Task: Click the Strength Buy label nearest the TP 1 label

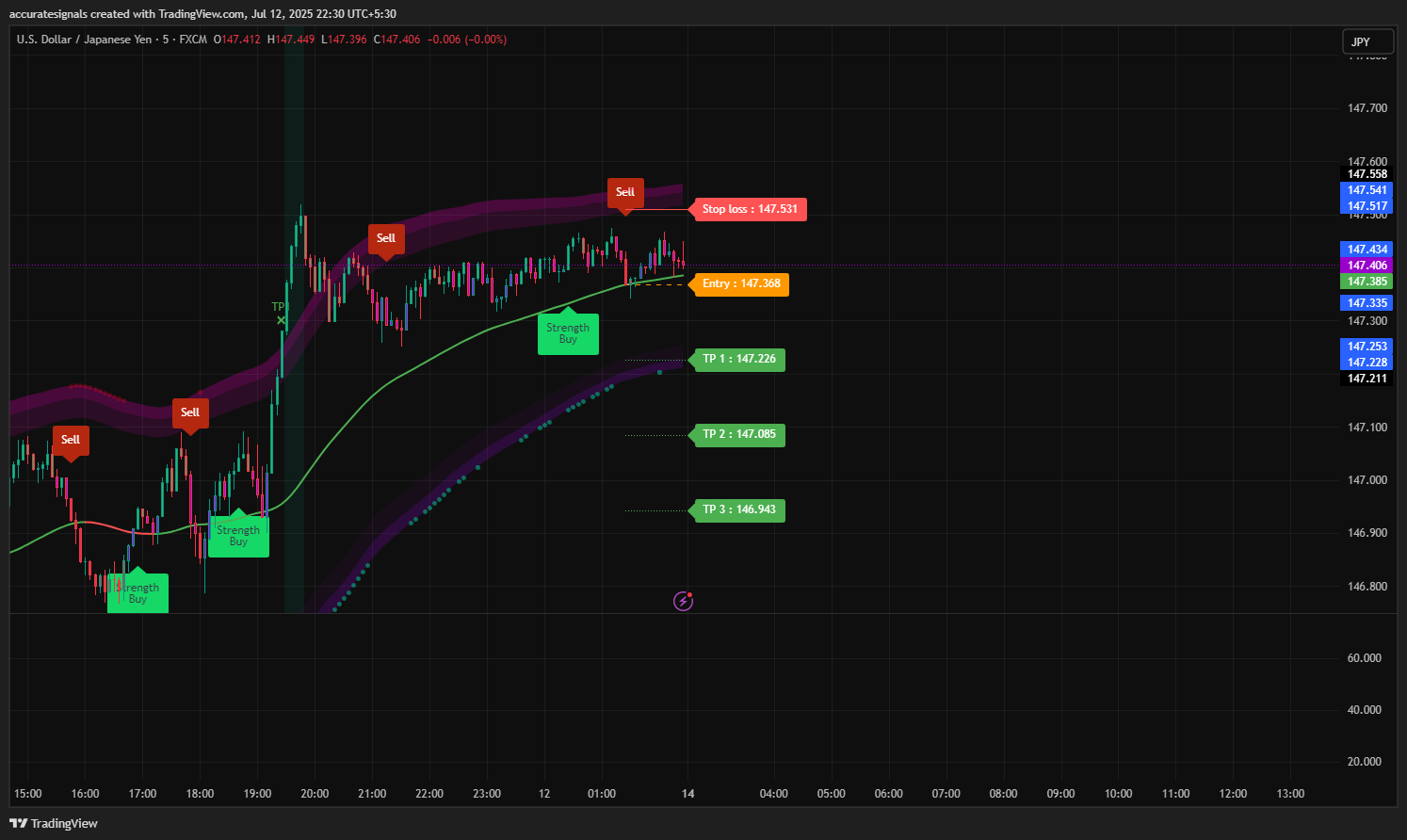Action: coord(568,332)
